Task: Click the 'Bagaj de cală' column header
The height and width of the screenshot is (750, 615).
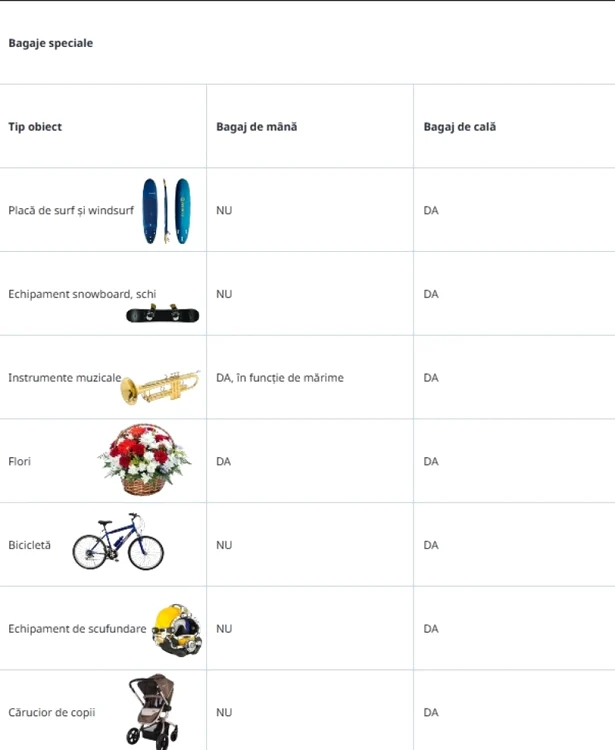Action: click(460, 127)
